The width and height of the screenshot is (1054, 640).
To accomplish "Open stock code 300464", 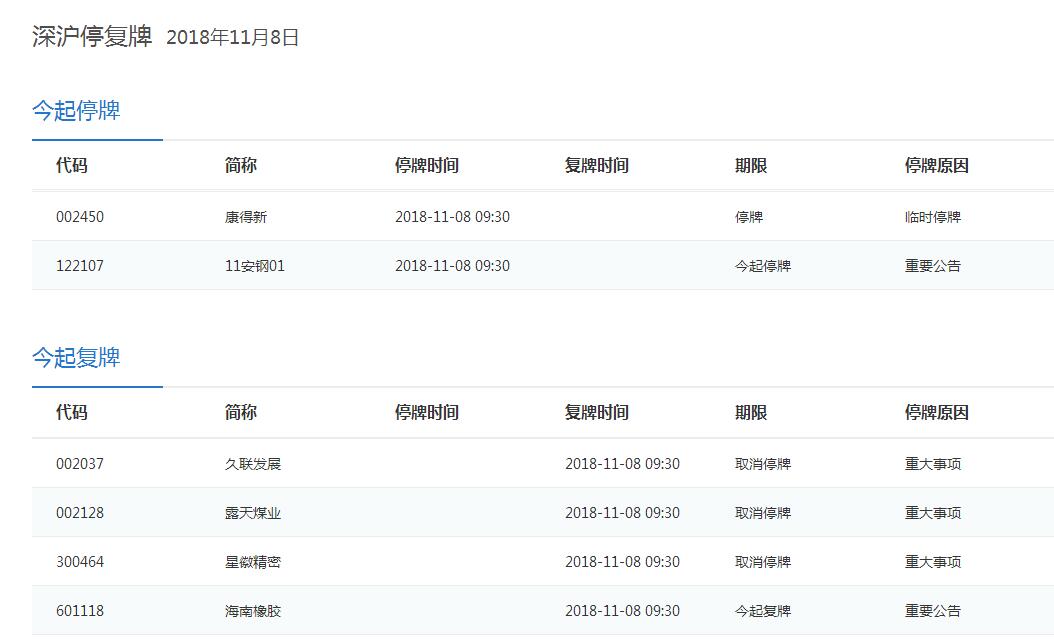I will click(x=80, y=562).
